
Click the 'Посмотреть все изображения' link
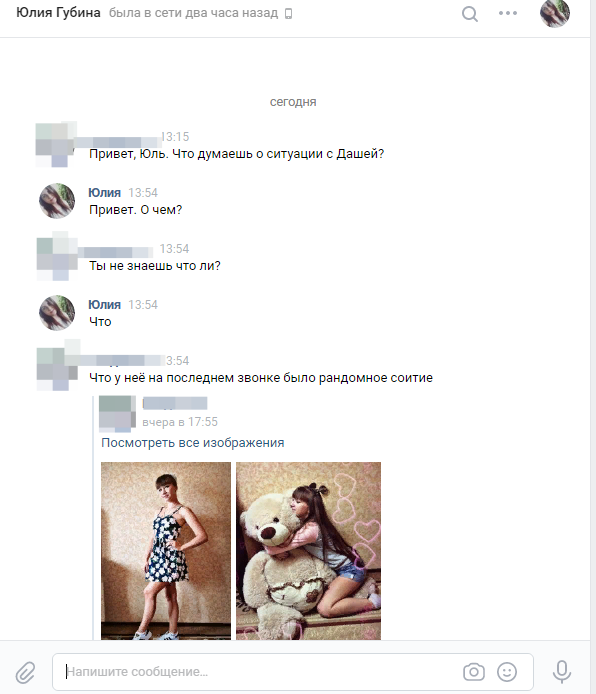click(x=192, y=443)
